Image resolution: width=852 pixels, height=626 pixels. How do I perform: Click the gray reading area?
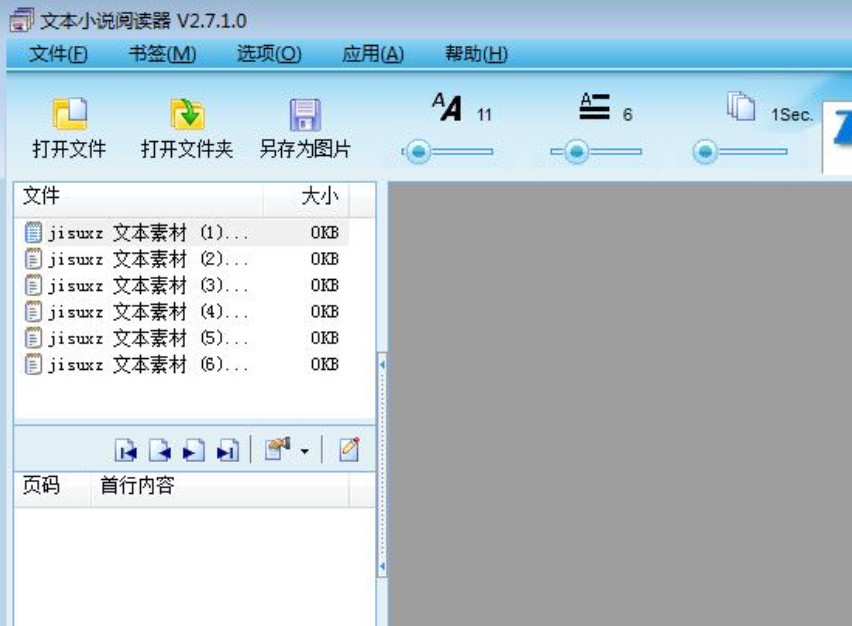click(619, 404)
